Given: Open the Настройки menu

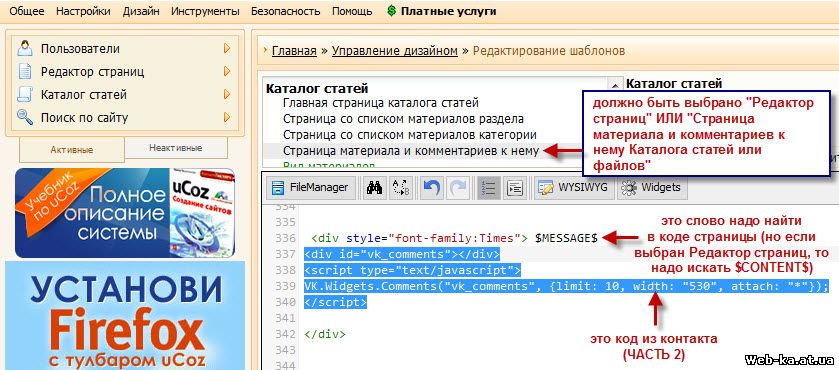Looking at the screenshot, I should 83,11.
